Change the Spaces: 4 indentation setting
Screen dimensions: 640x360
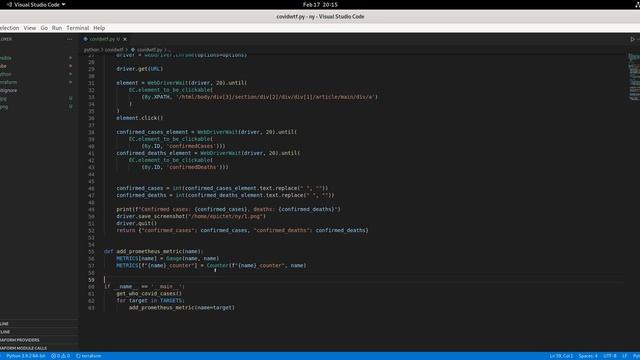pos(588,356)
